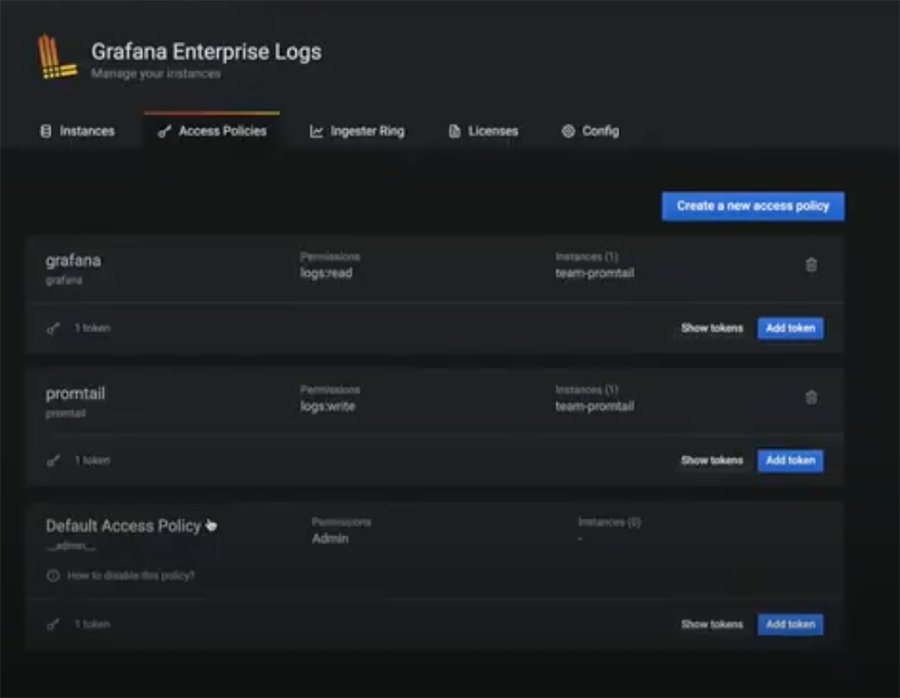The image size is (900, 698).
Task: Click the gear icon on the Config tab
Action: (x=566, y=131)
